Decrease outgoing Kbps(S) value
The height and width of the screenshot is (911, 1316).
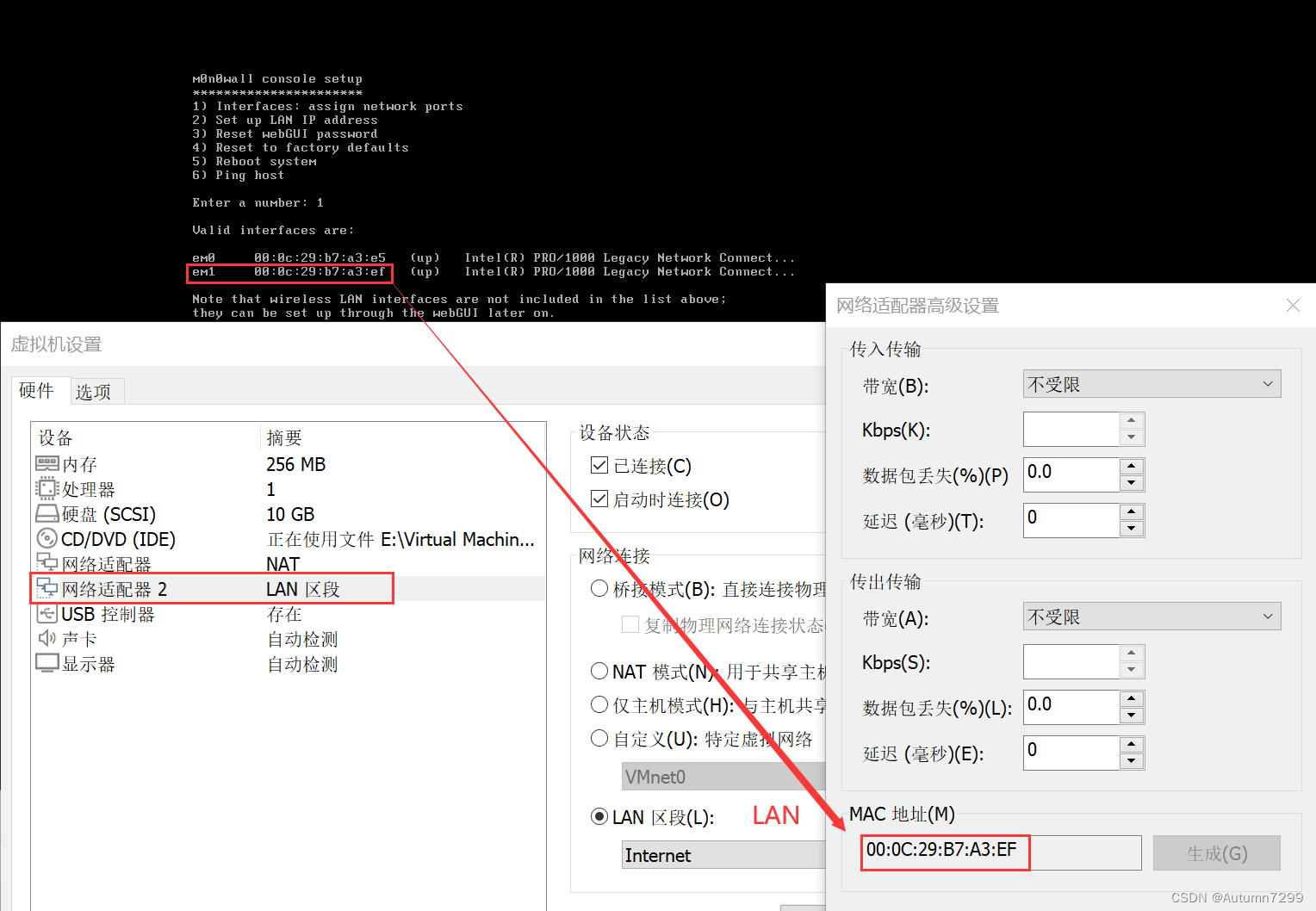click(x=1132, y=670)
